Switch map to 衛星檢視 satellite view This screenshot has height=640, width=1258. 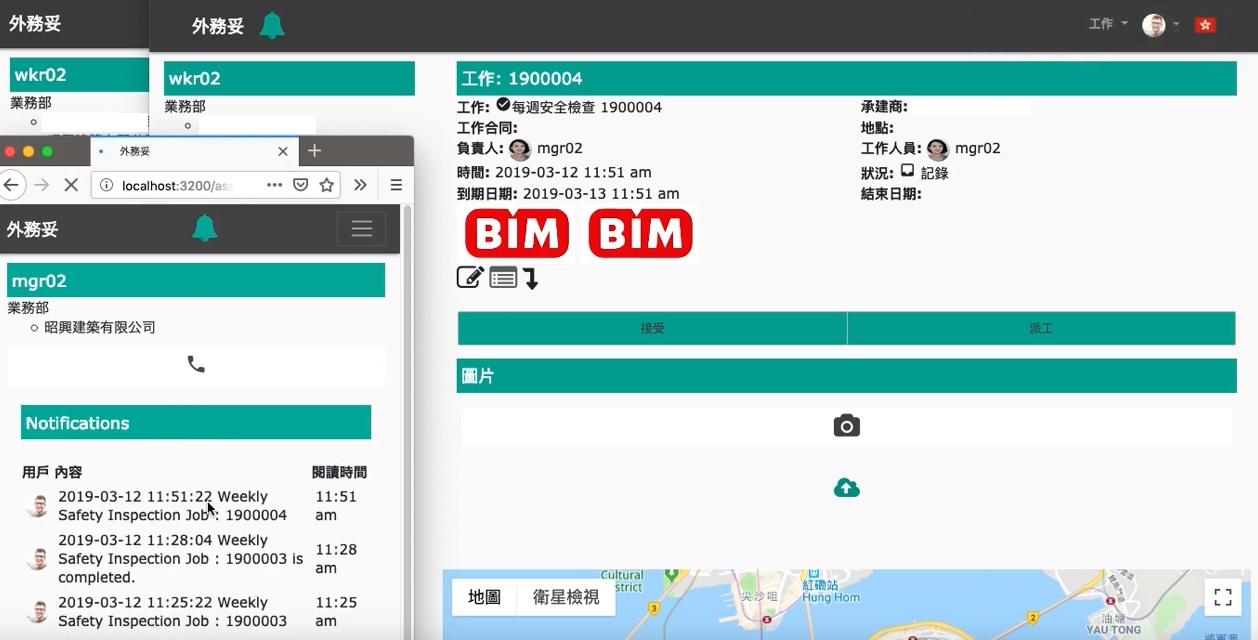[566, 597]
